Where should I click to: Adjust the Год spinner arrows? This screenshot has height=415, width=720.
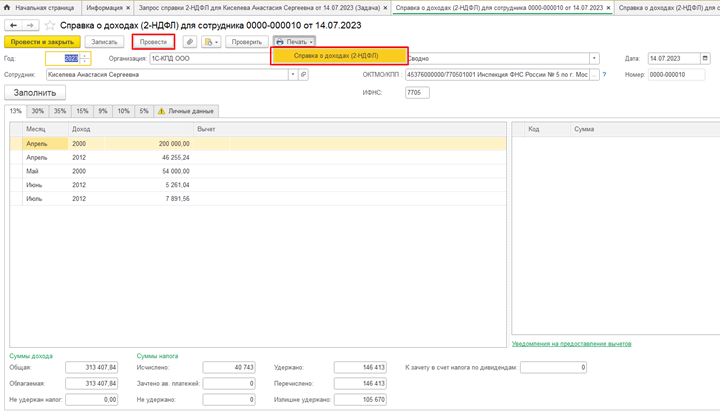pos(84,58)
